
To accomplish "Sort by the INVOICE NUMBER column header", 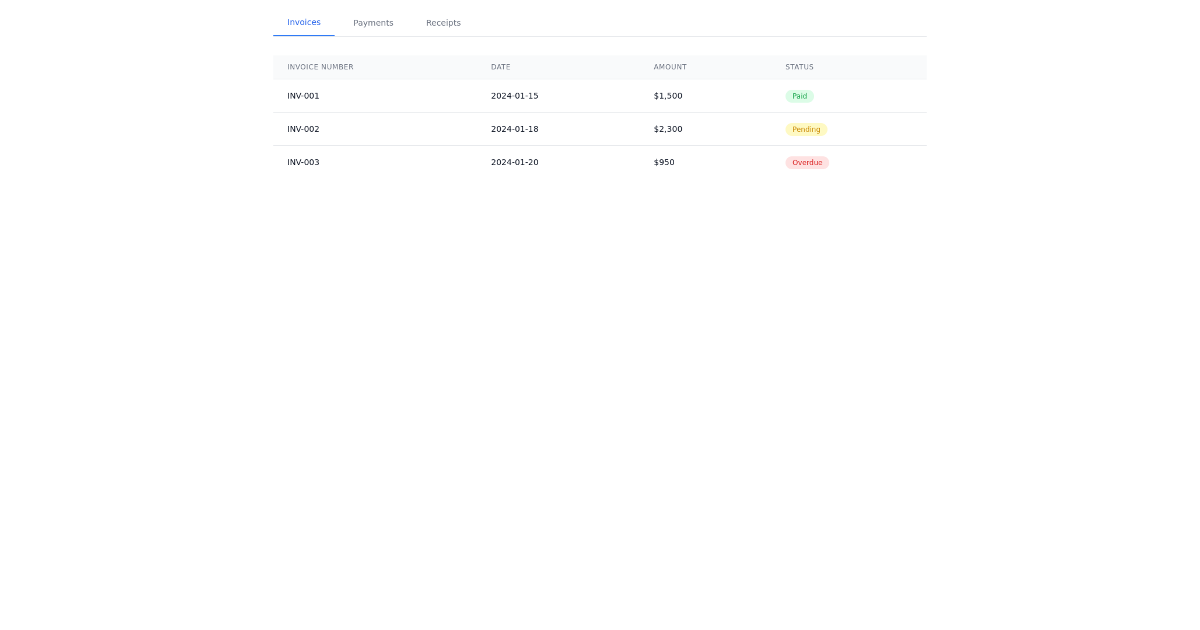I will click(x=320, y=67).
